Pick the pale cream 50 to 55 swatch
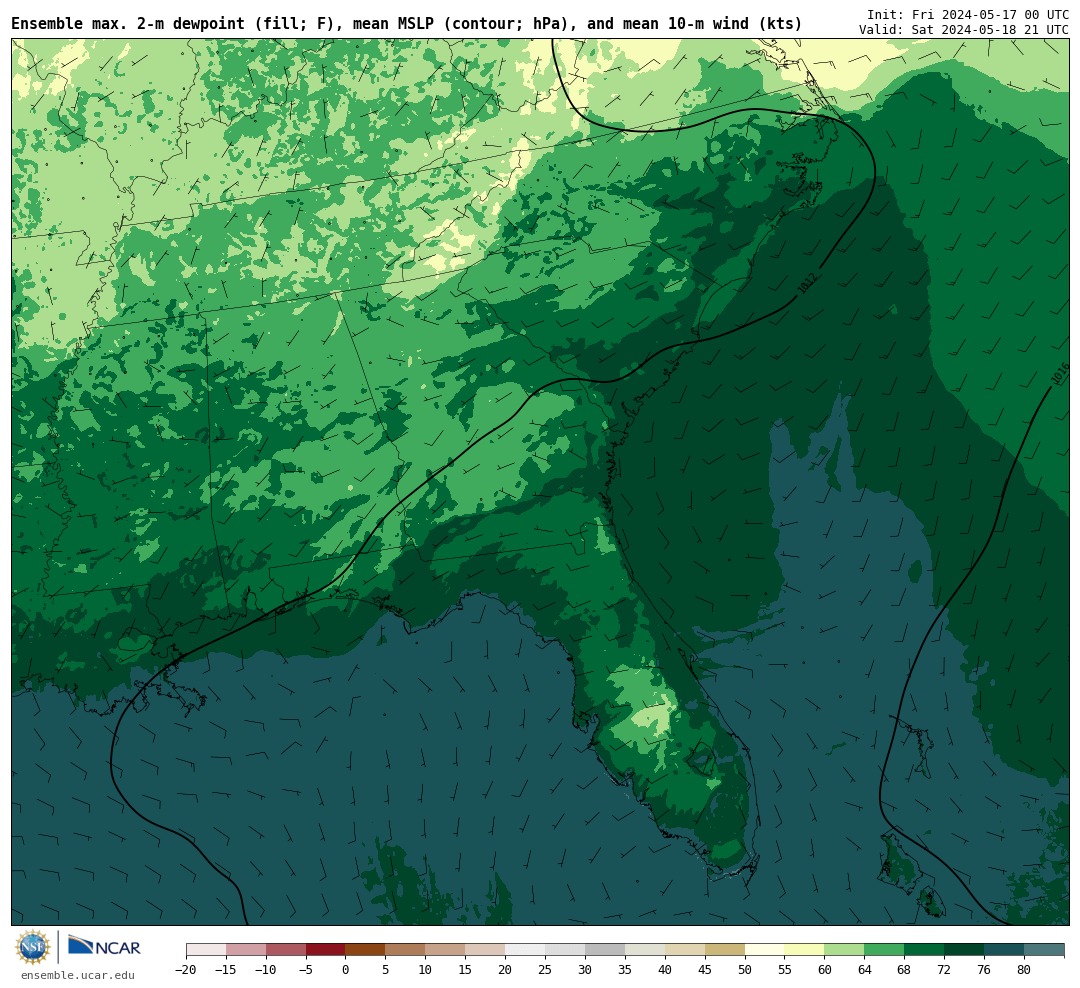The height and width of the screenshot is (988, 1080). 765,950
